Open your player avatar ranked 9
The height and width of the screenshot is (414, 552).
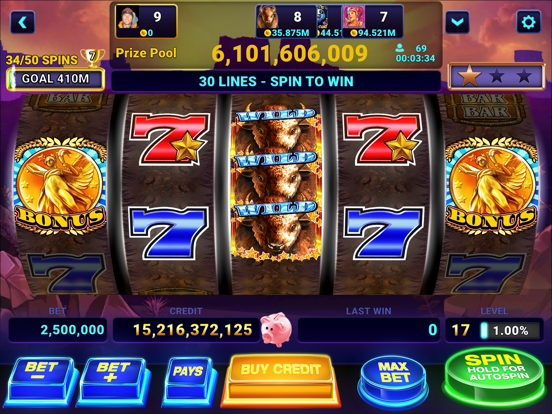pos(146,21)
